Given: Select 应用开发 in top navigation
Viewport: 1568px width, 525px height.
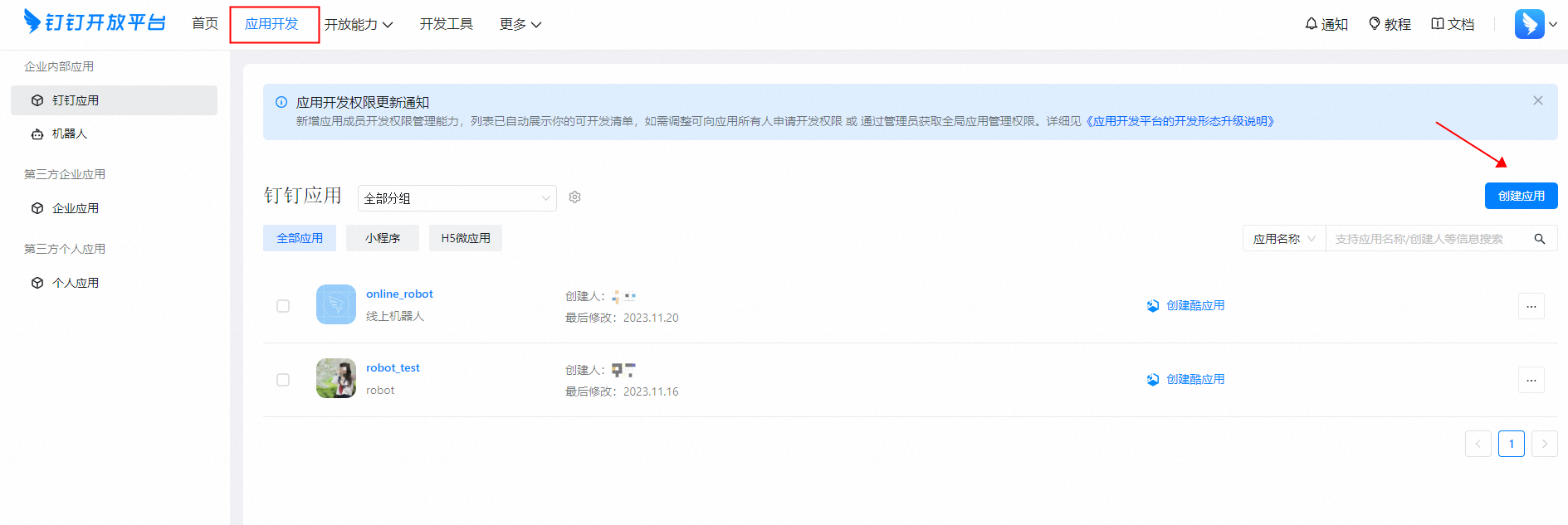Looking at the screenshot, I should (x=271, y=23).
